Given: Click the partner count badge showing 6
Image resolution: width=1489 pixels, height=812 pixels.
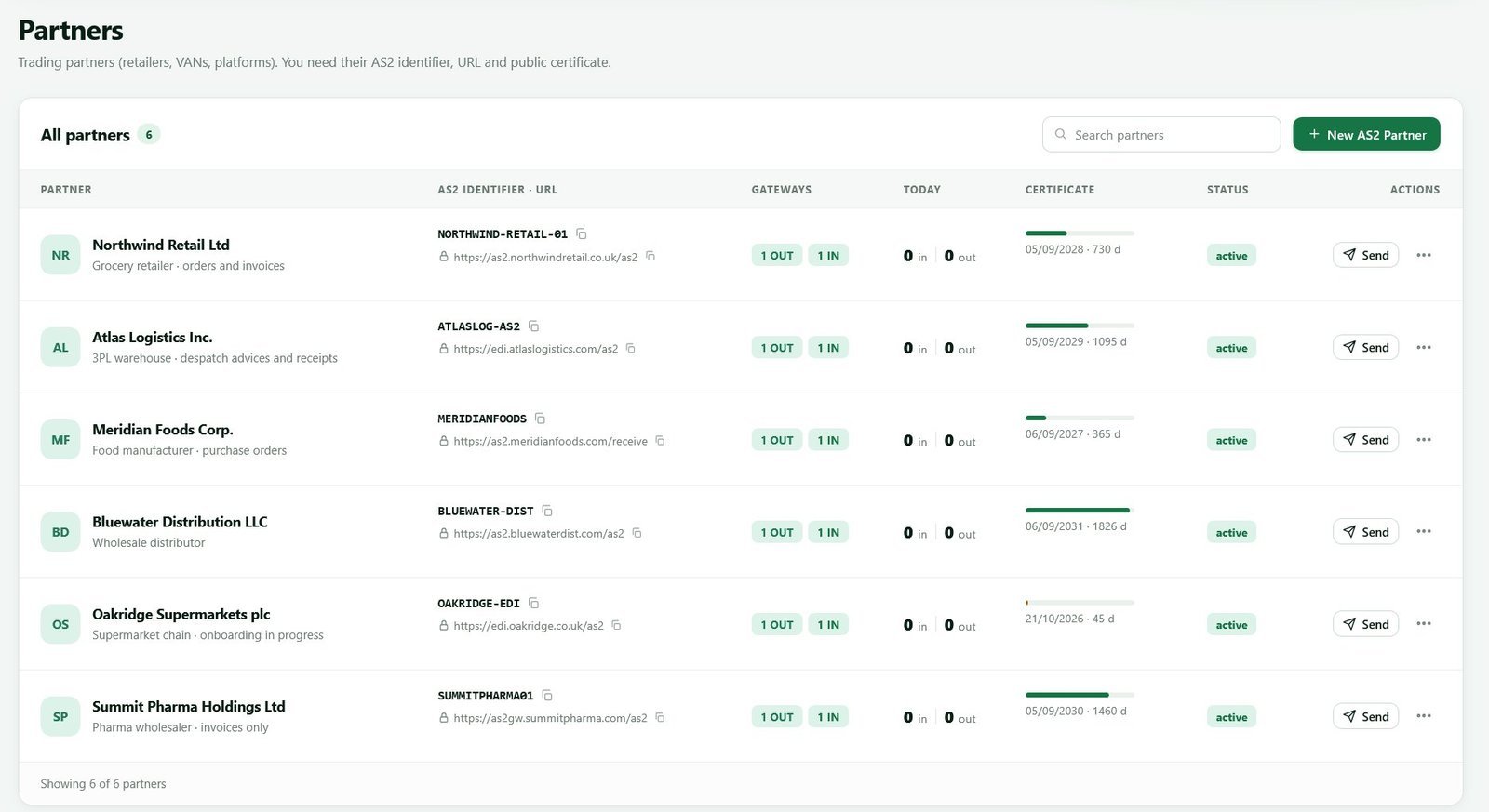Looking at the screenshot, I should click(x=149, y=135).
